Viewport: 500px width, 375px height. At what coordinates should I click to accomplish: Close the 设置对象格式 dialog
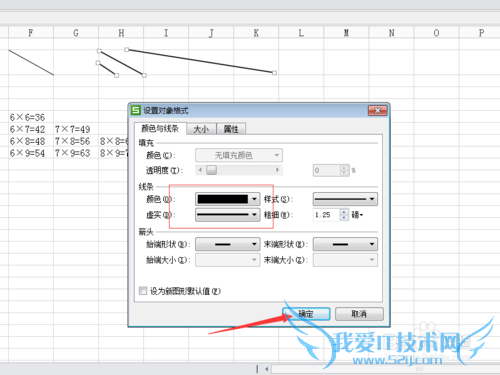pyautogui.click(x=377, y=110)
